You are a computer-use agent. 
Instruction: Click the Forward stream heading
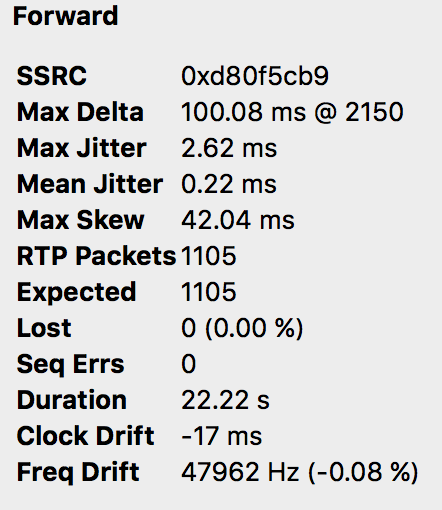point(65,16)
